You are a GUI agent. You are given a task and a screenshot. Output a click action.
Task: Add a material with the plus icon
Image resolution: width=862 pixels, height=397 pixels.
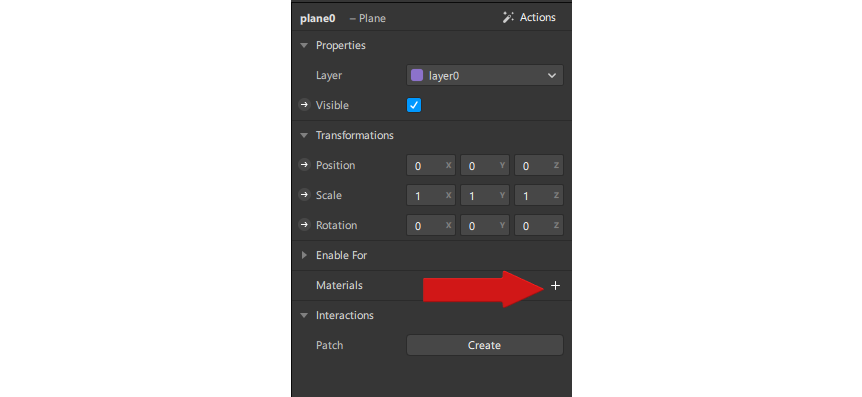[x=555, y=285]
